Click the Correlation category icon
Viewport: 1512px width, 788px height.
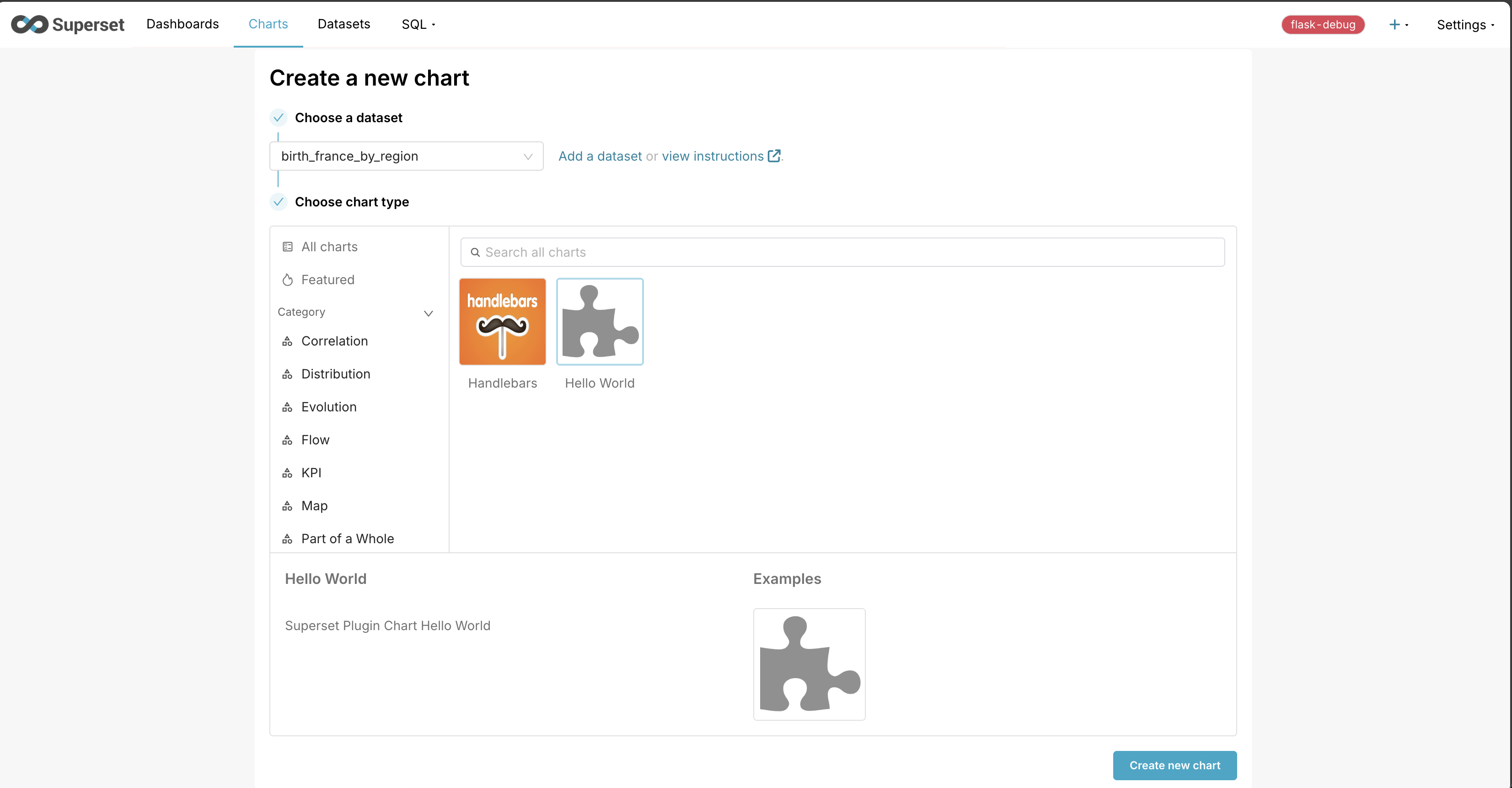click(x=288, y=341)
